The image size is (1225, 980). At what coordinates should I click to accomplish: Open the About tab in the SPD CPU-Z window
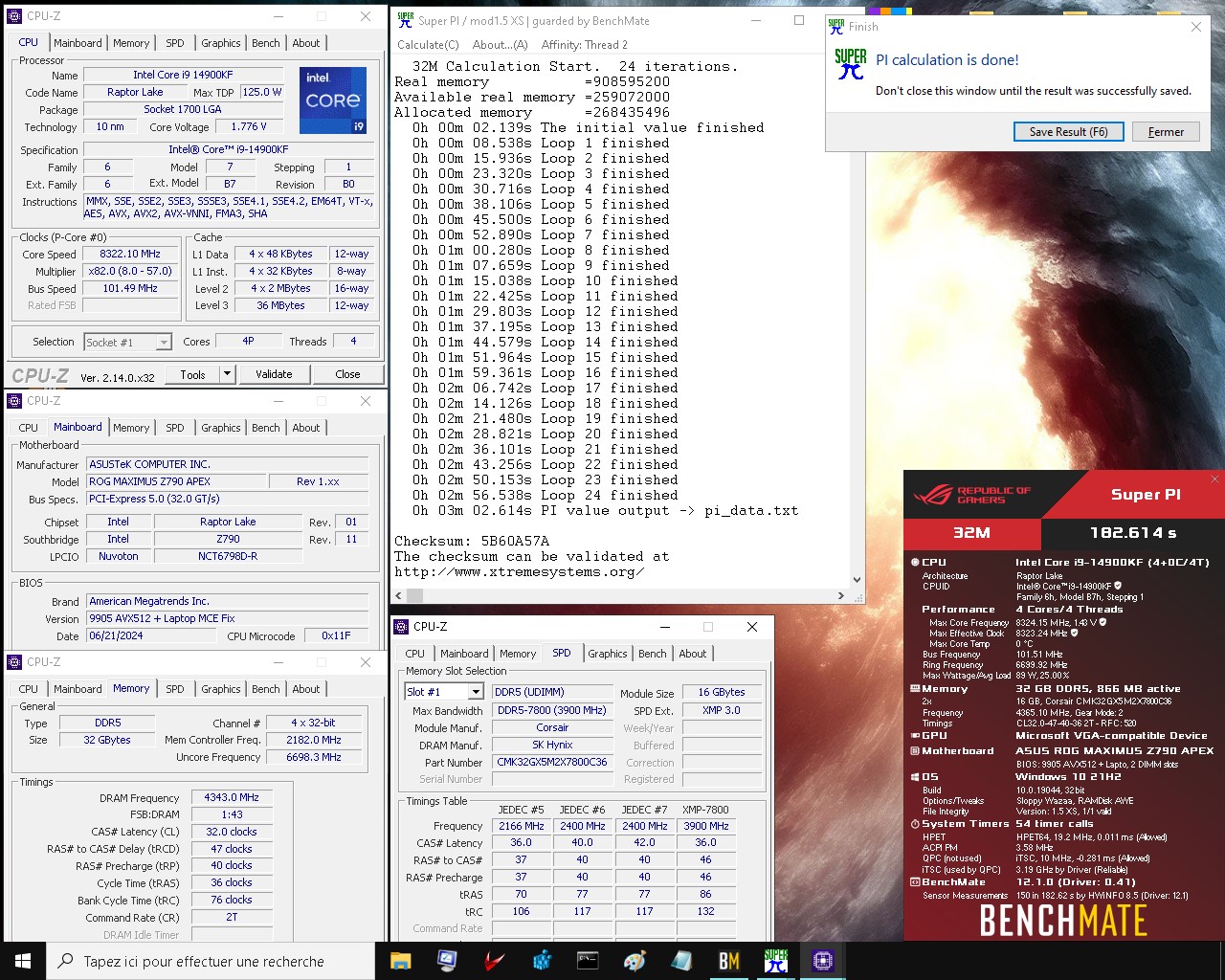pos(693,654)
